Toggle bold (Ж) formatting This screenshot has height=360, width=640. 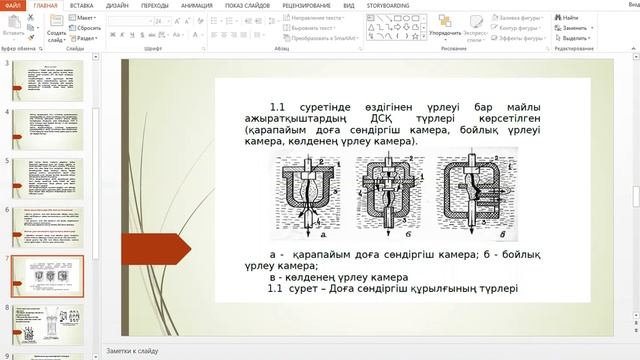click(113, 35)
